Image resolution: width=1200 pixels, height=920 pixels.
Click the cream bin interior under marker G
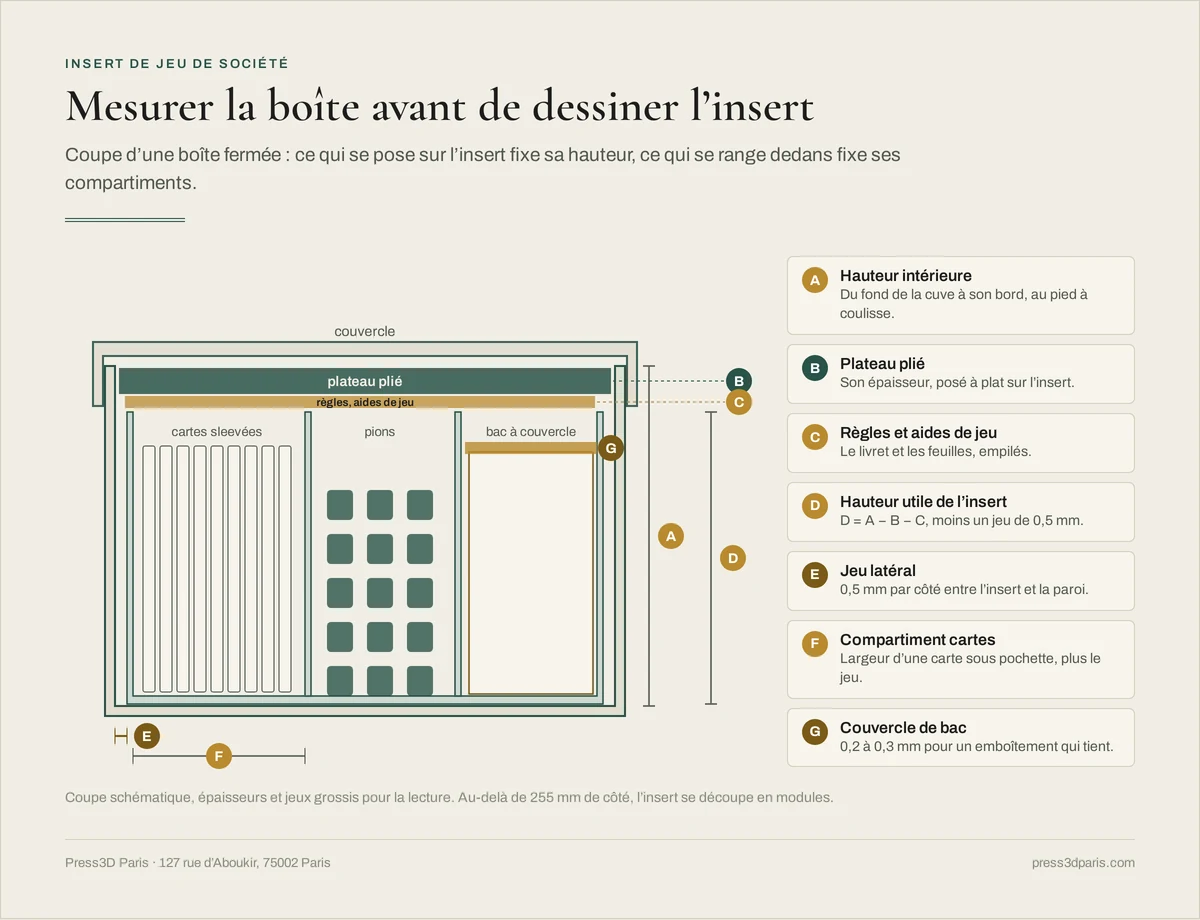531,574
